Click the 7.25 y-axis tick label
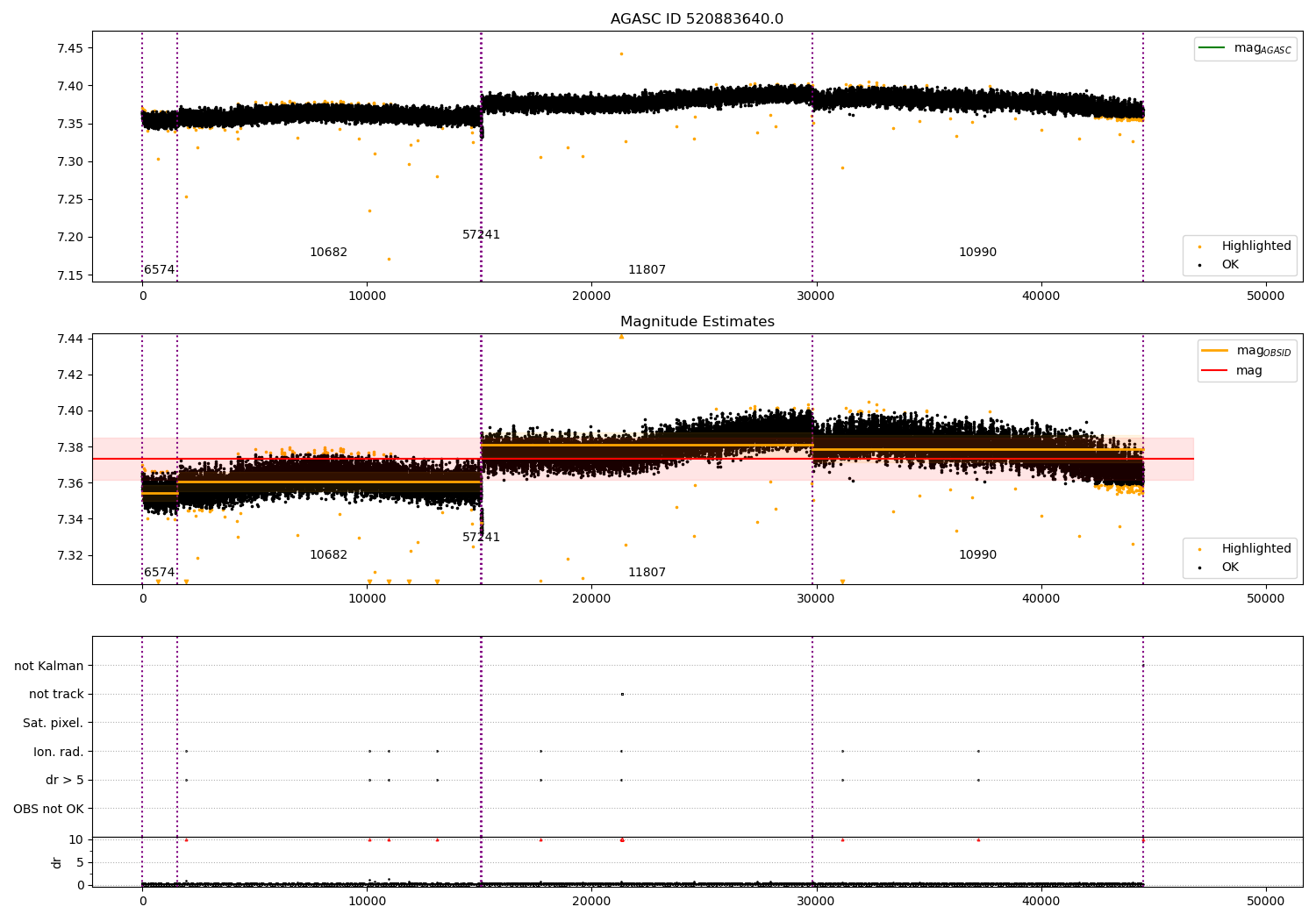 (x=70, y=199)
